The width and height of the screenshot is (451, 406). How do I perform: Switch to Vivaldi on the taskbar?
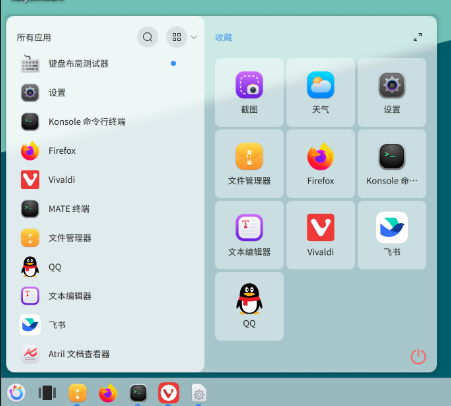pos(169,393)
